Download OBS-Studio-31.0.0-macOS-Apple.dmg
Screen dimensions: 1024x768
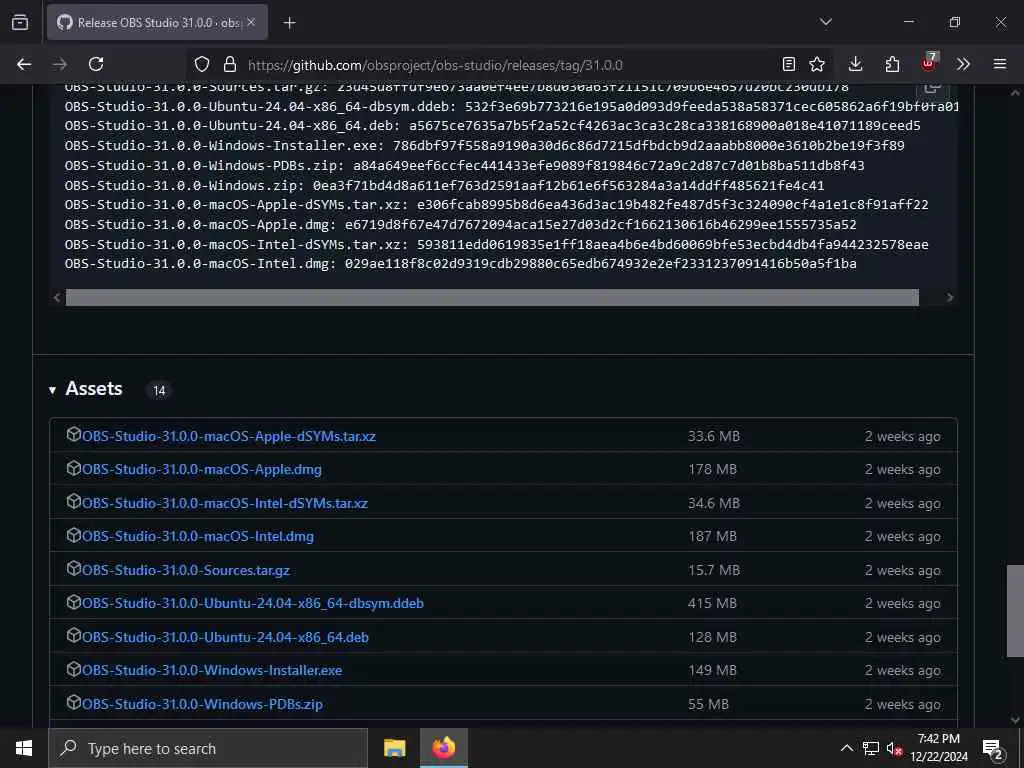201,470
